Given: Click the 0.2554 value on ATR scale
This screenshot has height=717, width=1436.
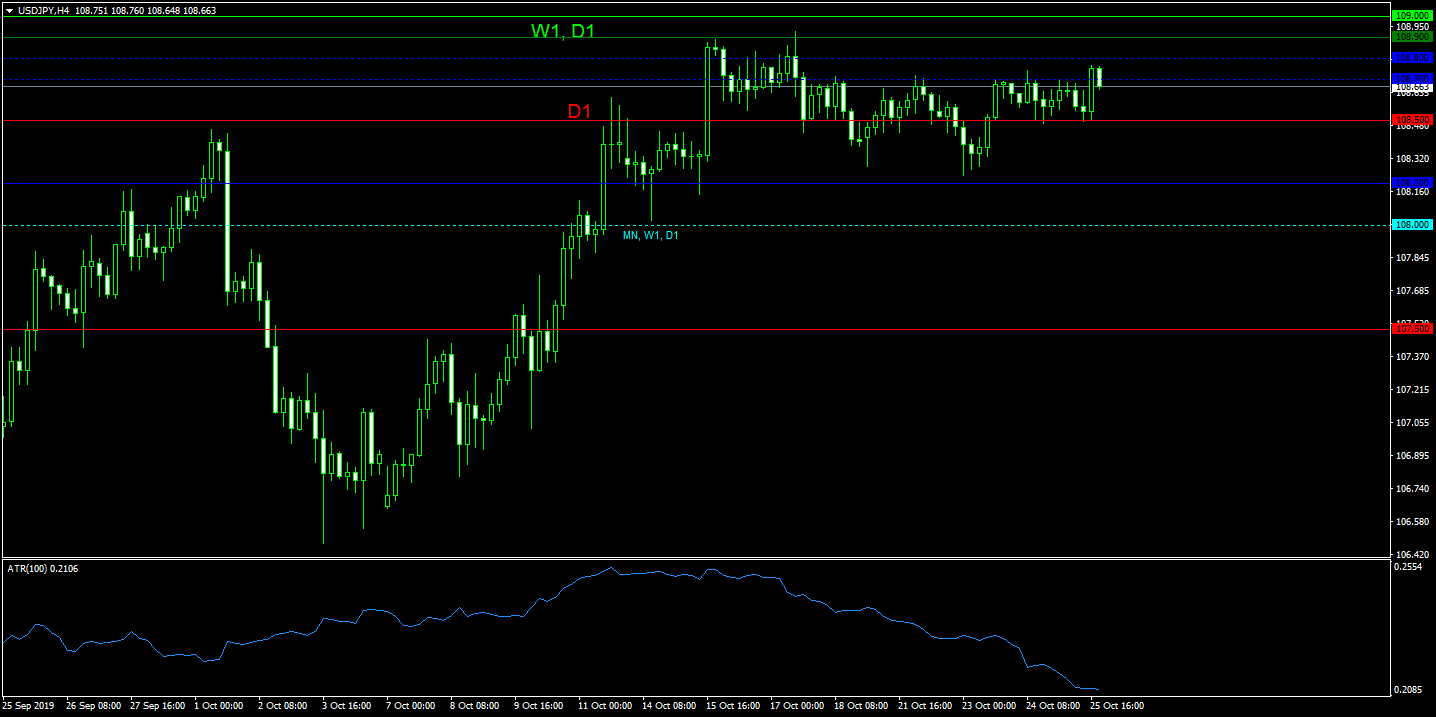Looking at the screenshot, I should coord(1408,567).
